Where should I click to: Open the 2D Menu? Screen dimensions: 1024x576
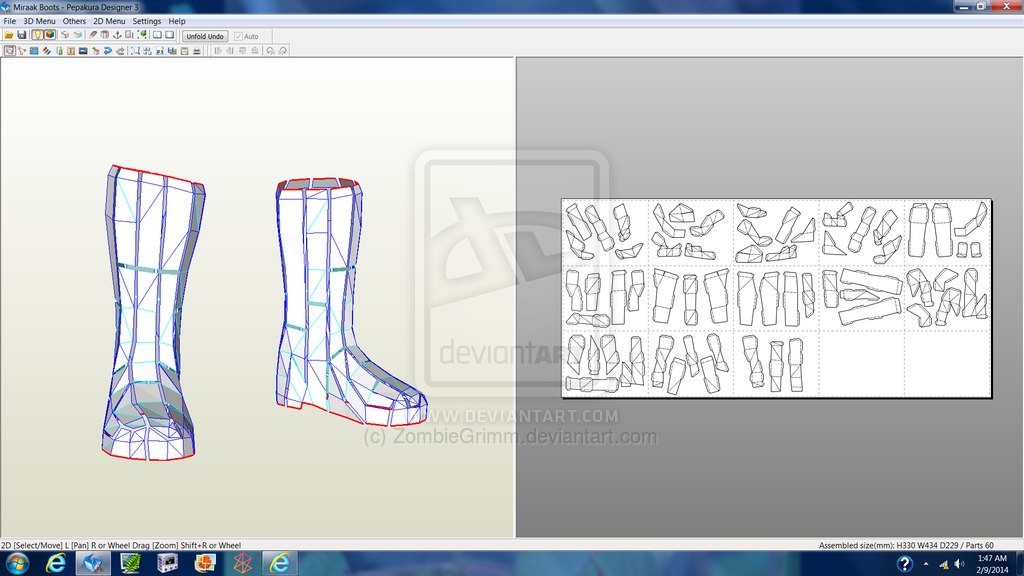(x=109, y=21)
